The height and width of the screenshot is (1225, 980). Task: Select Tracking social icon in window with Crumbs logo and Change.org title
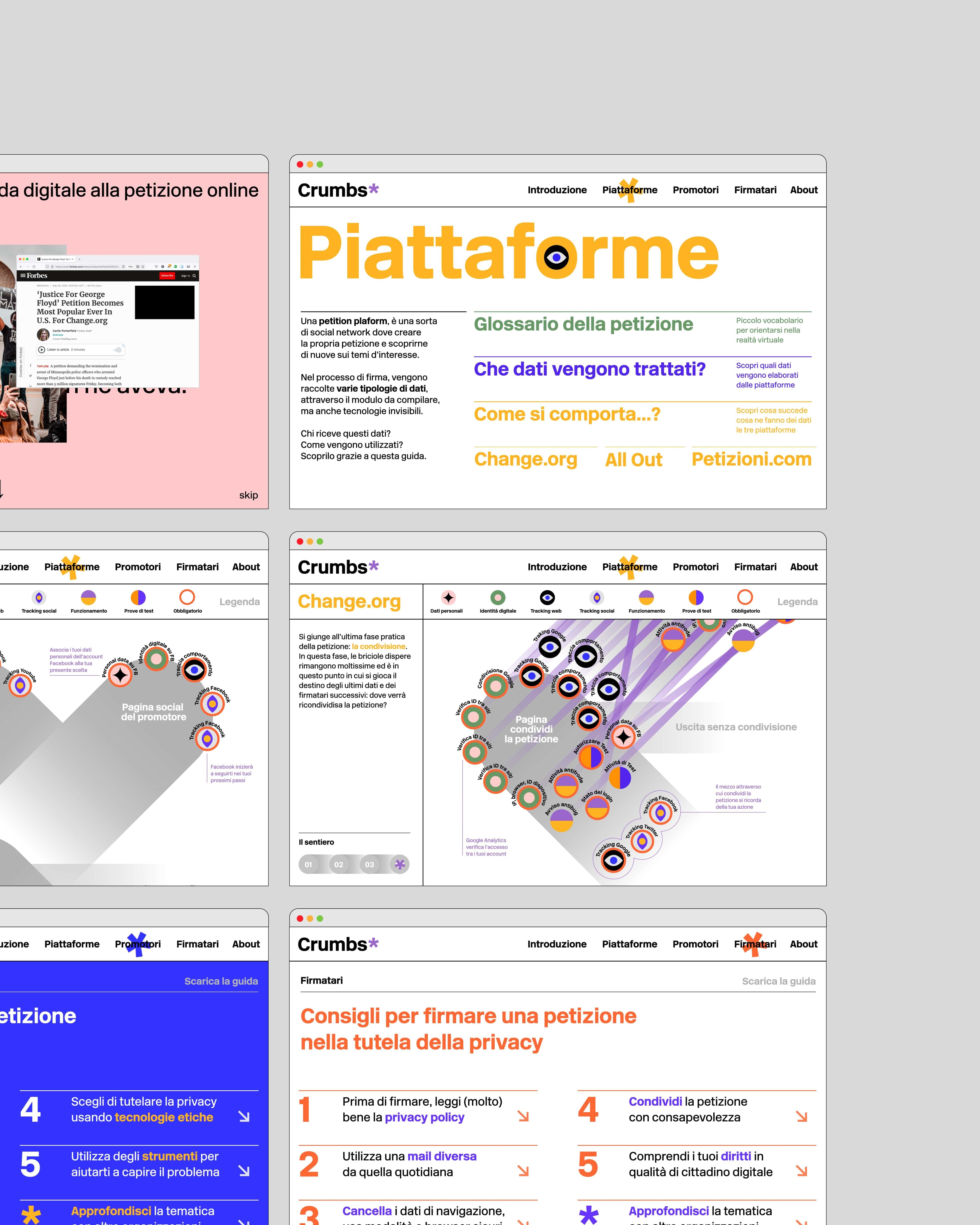pos(596,597)
